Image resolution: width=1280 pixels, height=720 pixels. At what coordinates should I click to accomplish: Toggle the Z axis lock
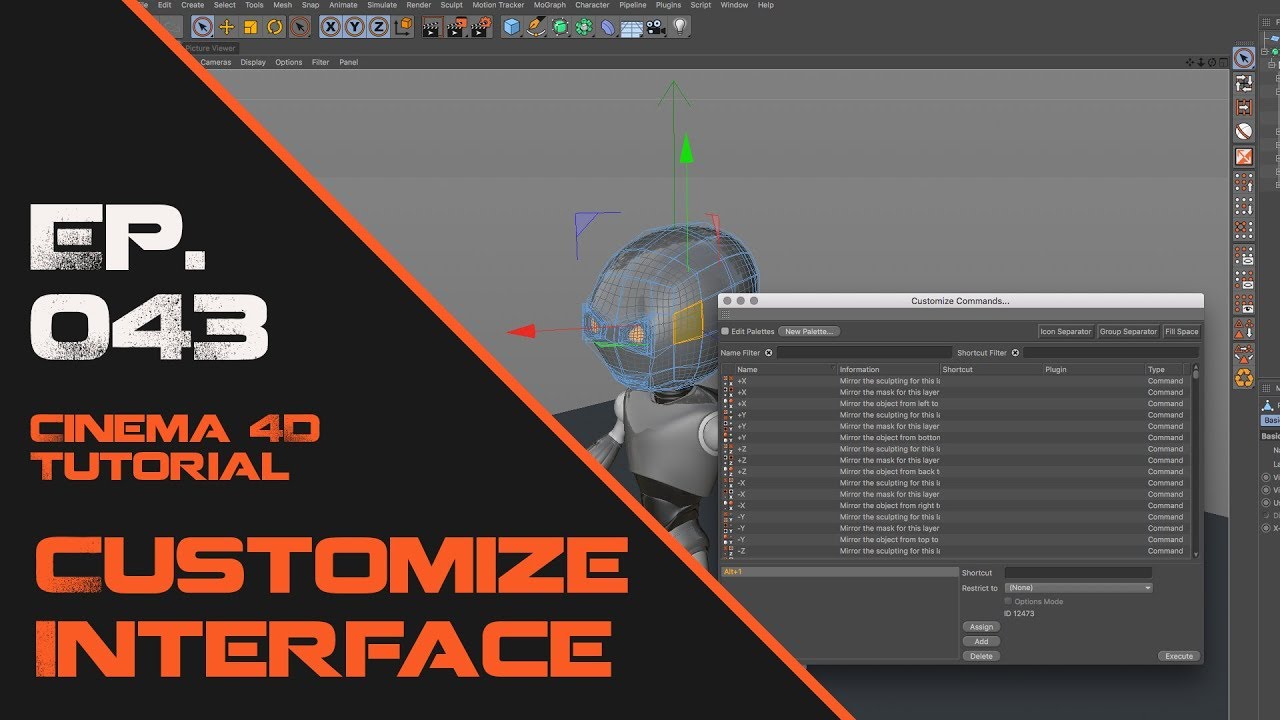point(379,27)
